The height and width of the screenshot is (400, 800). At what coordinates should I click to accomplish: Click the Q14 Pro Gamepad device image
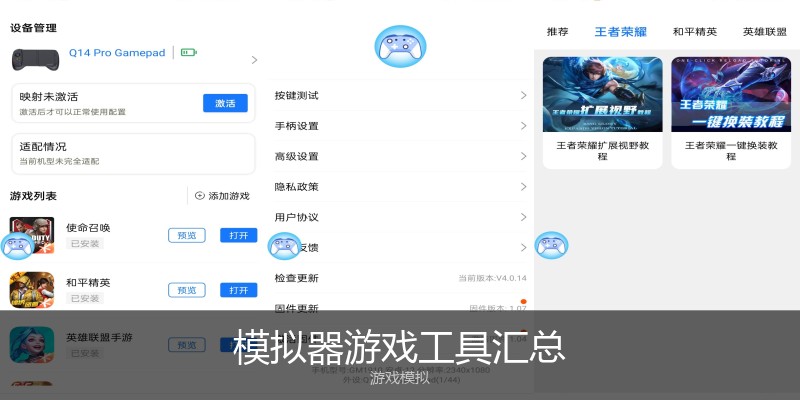[35, 59]
